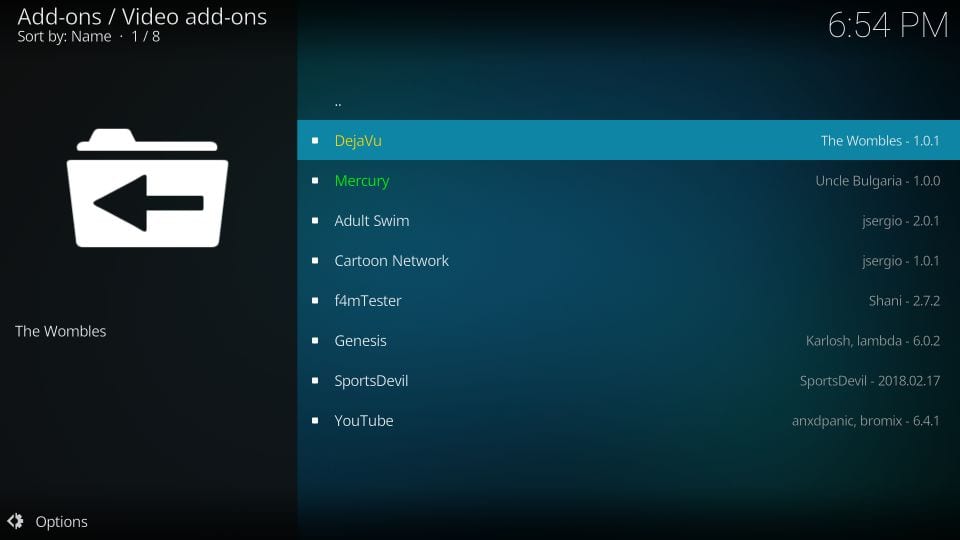This screenshot has height=540, width=960.
Task: Click the bullet icon beside Adult Swim
Action: click(x=315, y=220)
